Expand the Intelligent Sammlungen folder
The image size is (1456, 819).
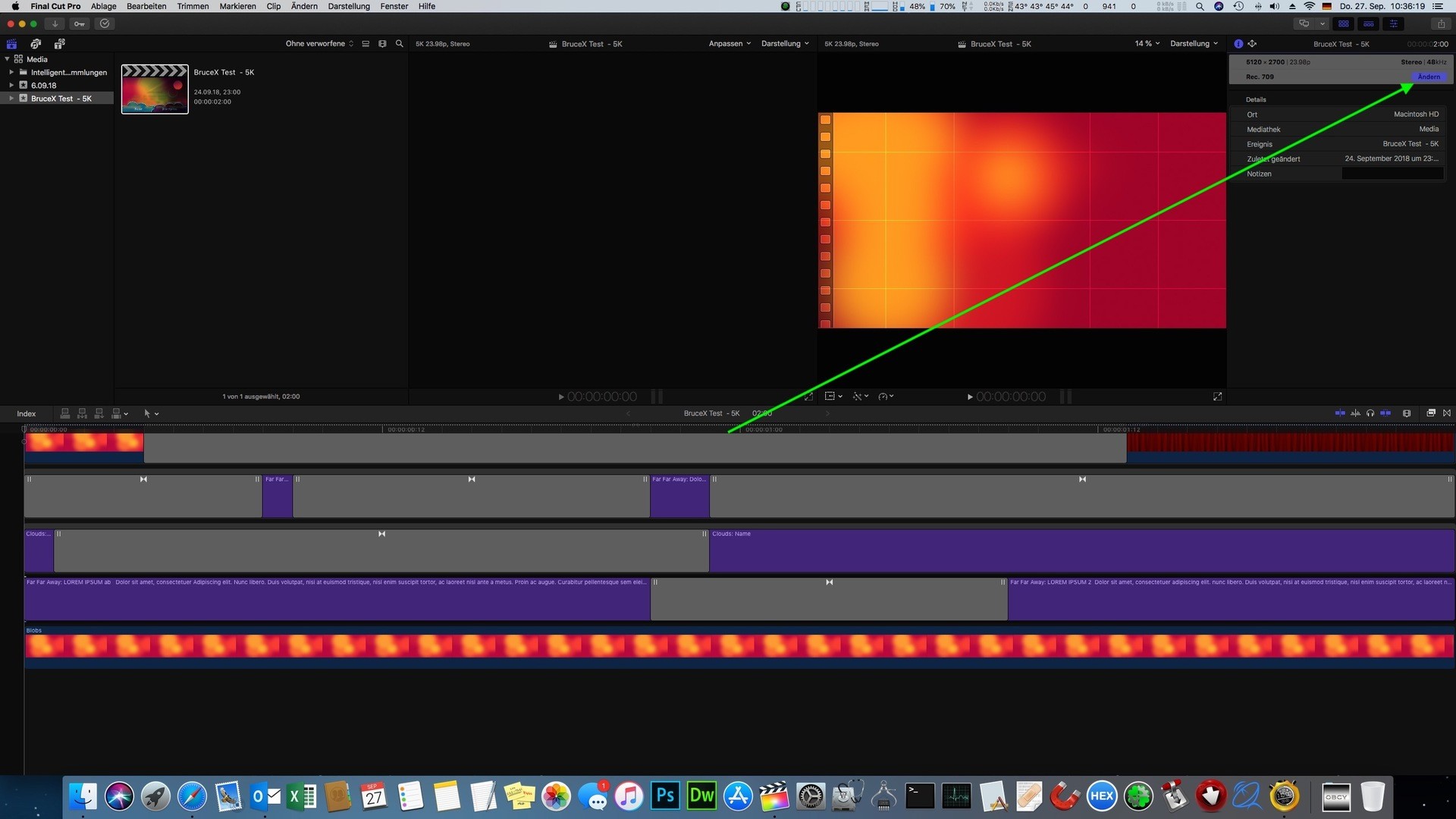[11, 73]
